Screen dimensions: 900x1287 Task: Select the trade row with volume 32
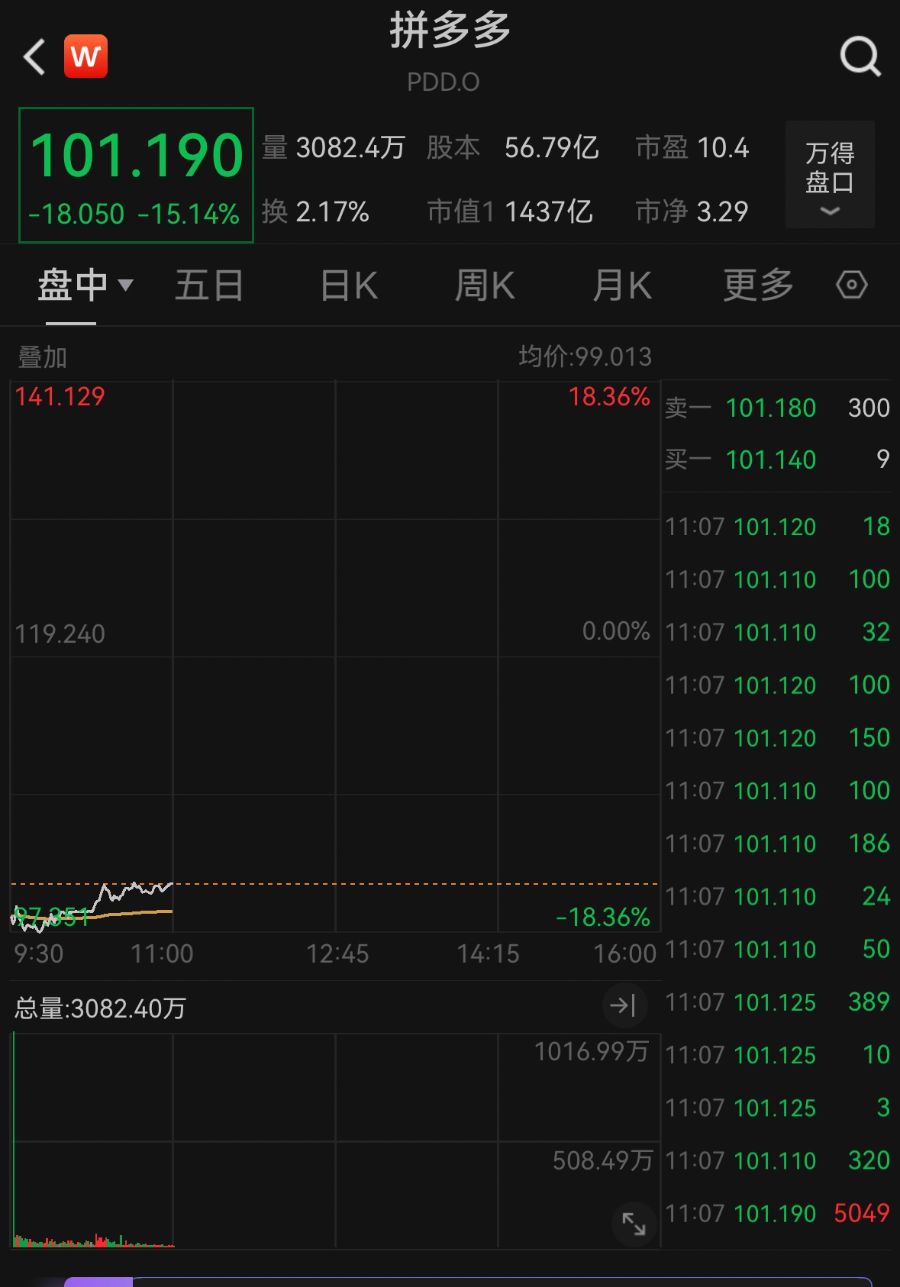(x=778, y=633)
